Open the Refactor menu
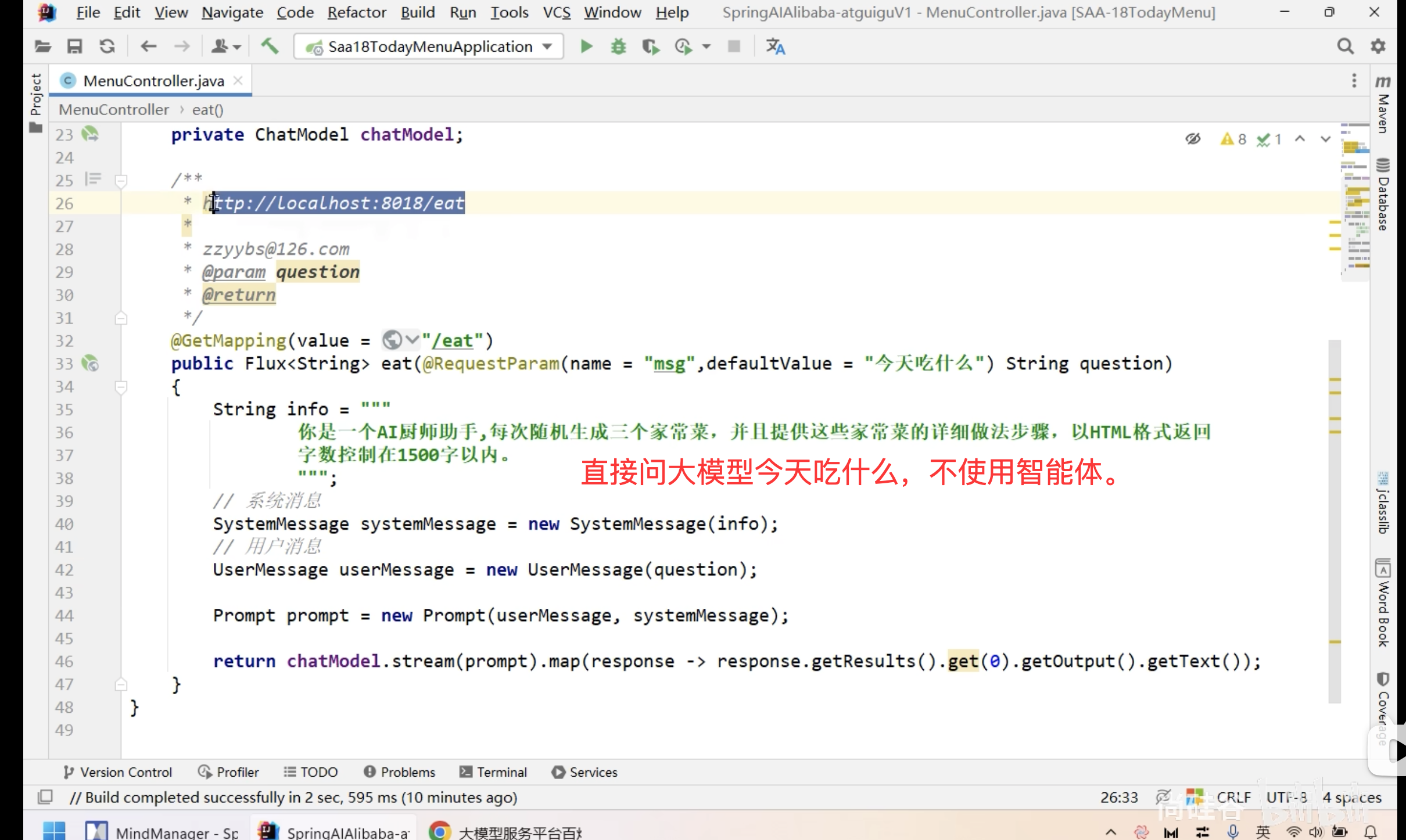Viewport: 1406px width, 840px height. click(356, 12)
